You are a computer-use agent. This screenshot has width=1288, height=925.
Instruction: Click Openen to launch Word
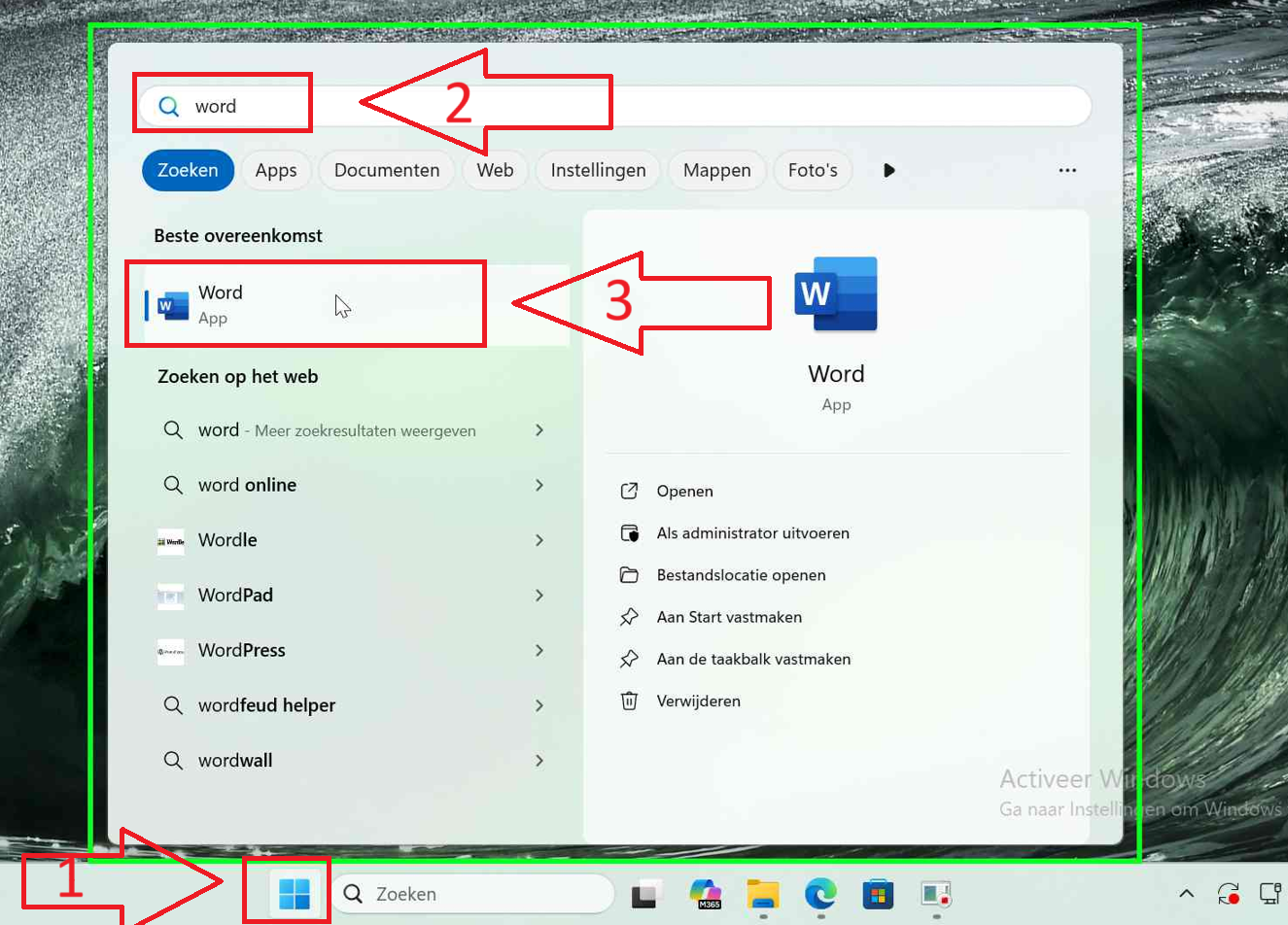684,492
